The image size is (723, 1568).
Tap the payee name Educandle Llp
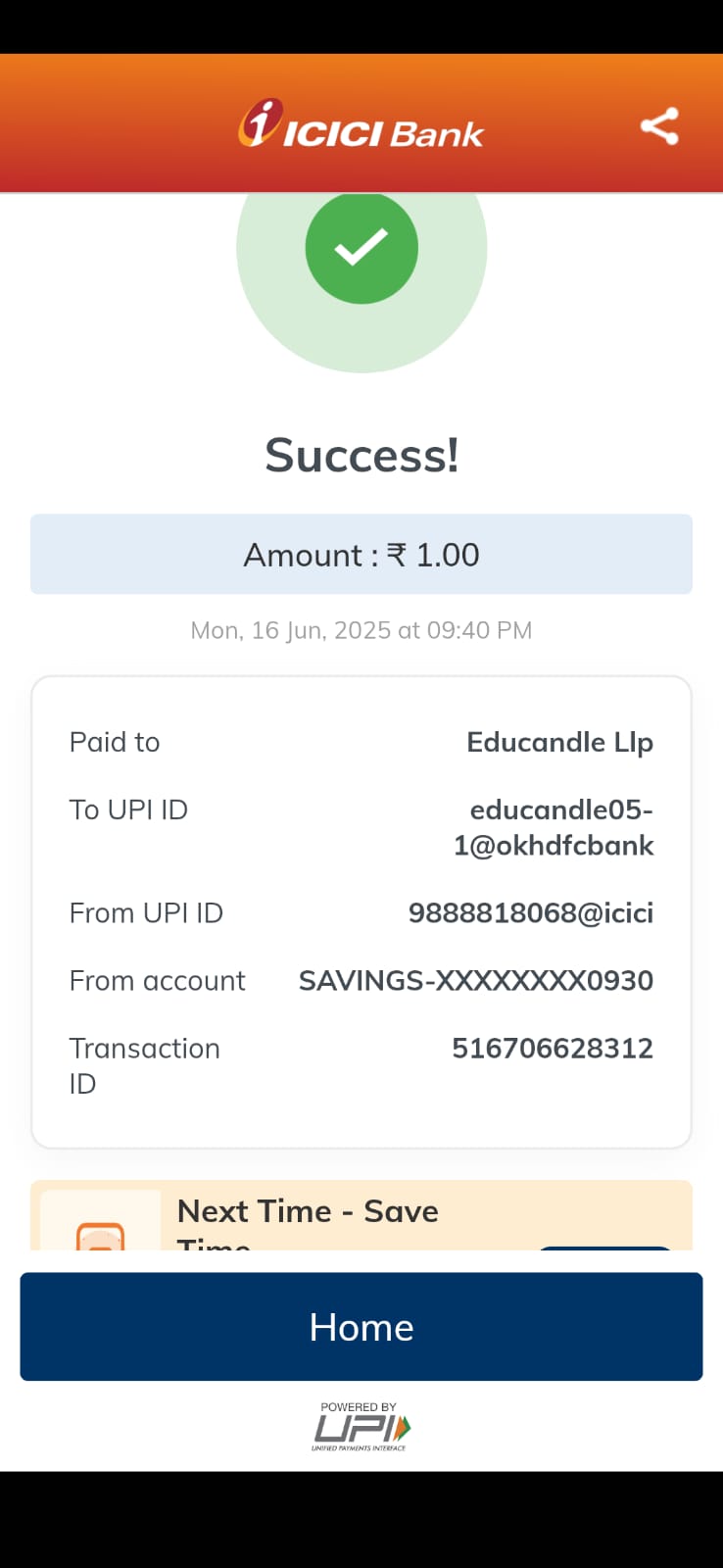[559, 743]
